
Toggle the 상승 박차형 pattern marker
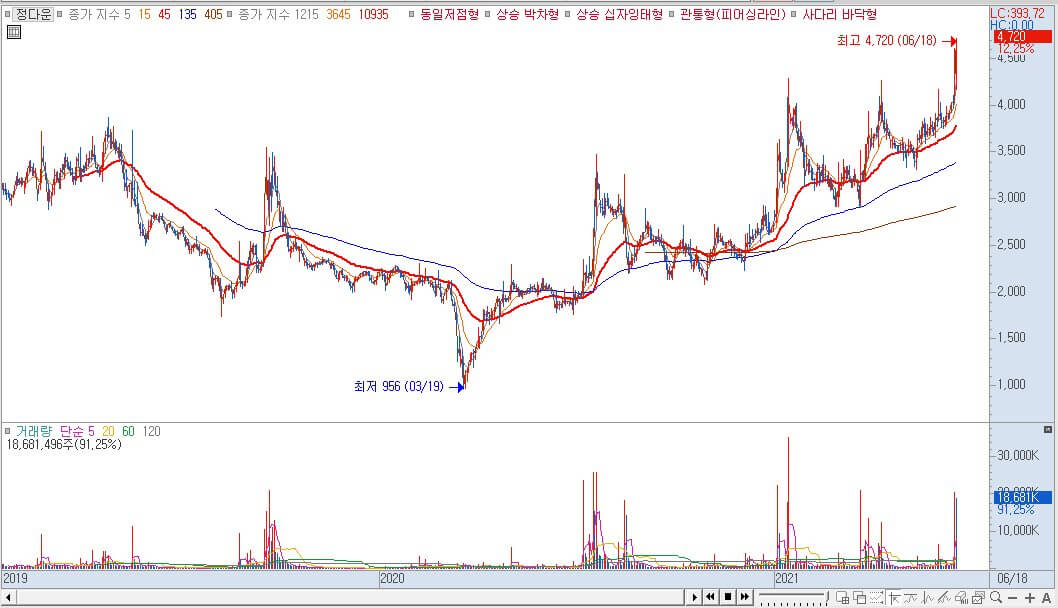point(488,14)
